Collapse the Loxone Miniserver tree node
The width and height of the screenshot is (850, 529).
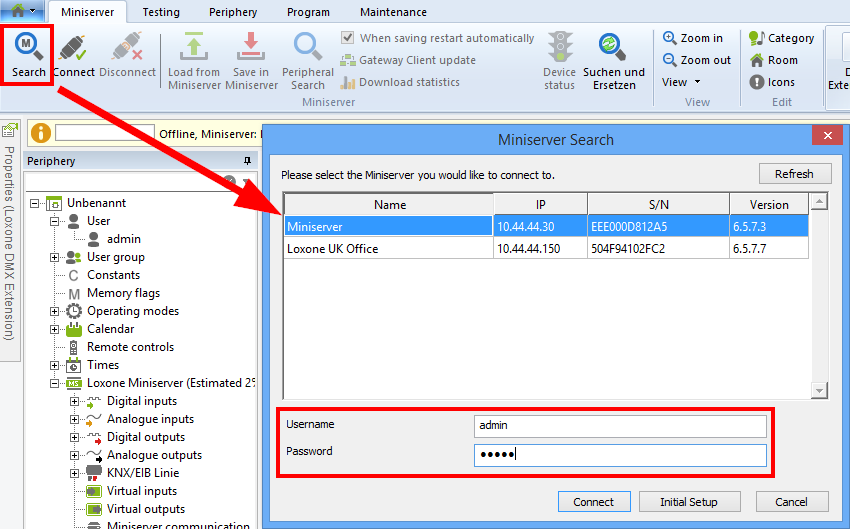(56, 383)
